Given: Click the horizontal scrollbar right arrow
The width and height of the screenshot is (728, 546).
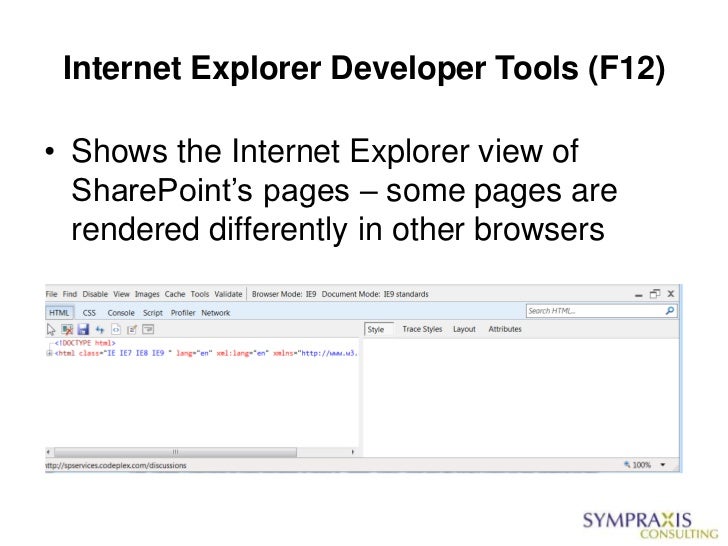Looking at the screenshot, I should (353, 452).
